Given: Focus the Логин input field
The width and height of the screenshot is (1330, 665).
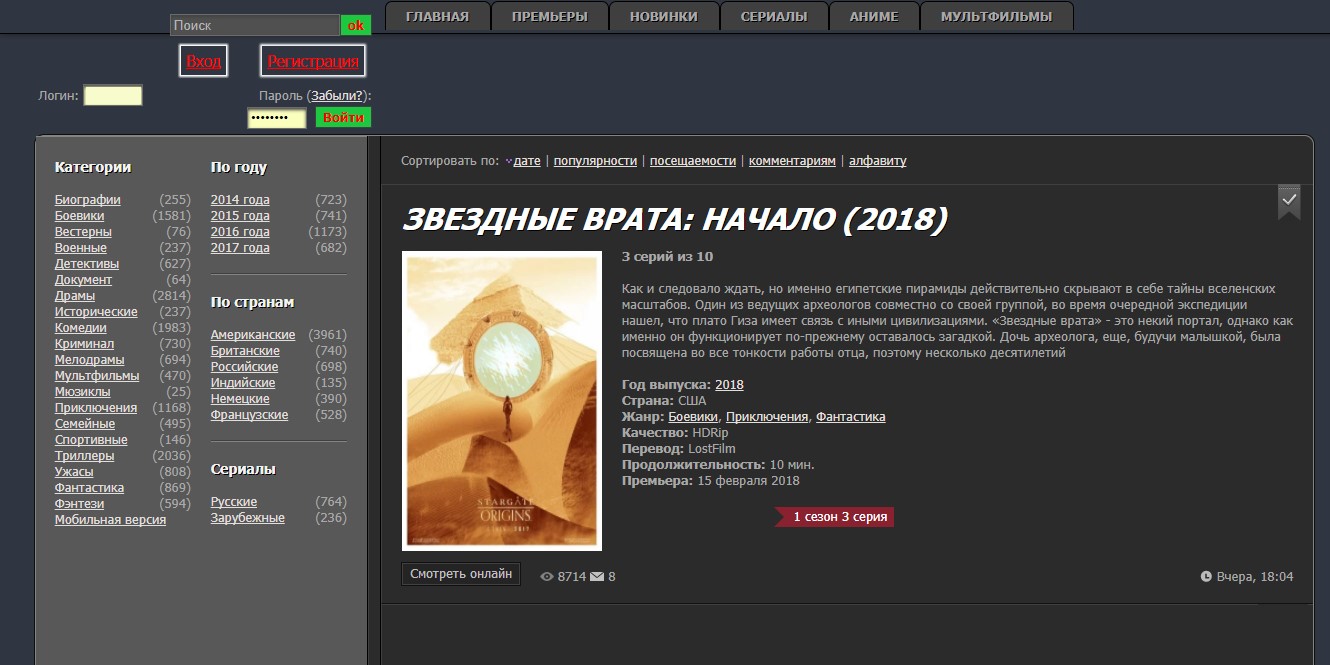Looking at the screenshot, I should (113, 95).
